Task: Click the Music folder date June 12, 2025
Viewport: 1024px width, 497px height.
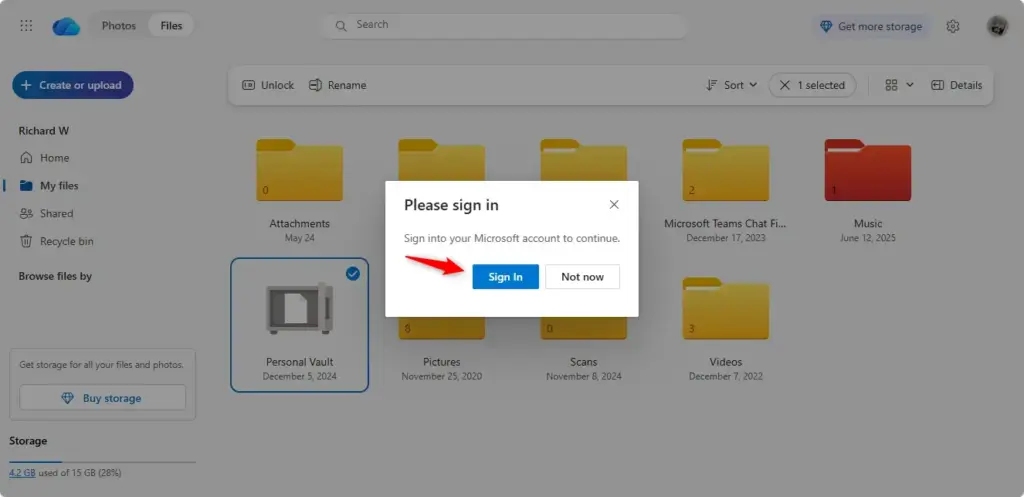Action: 867,238
